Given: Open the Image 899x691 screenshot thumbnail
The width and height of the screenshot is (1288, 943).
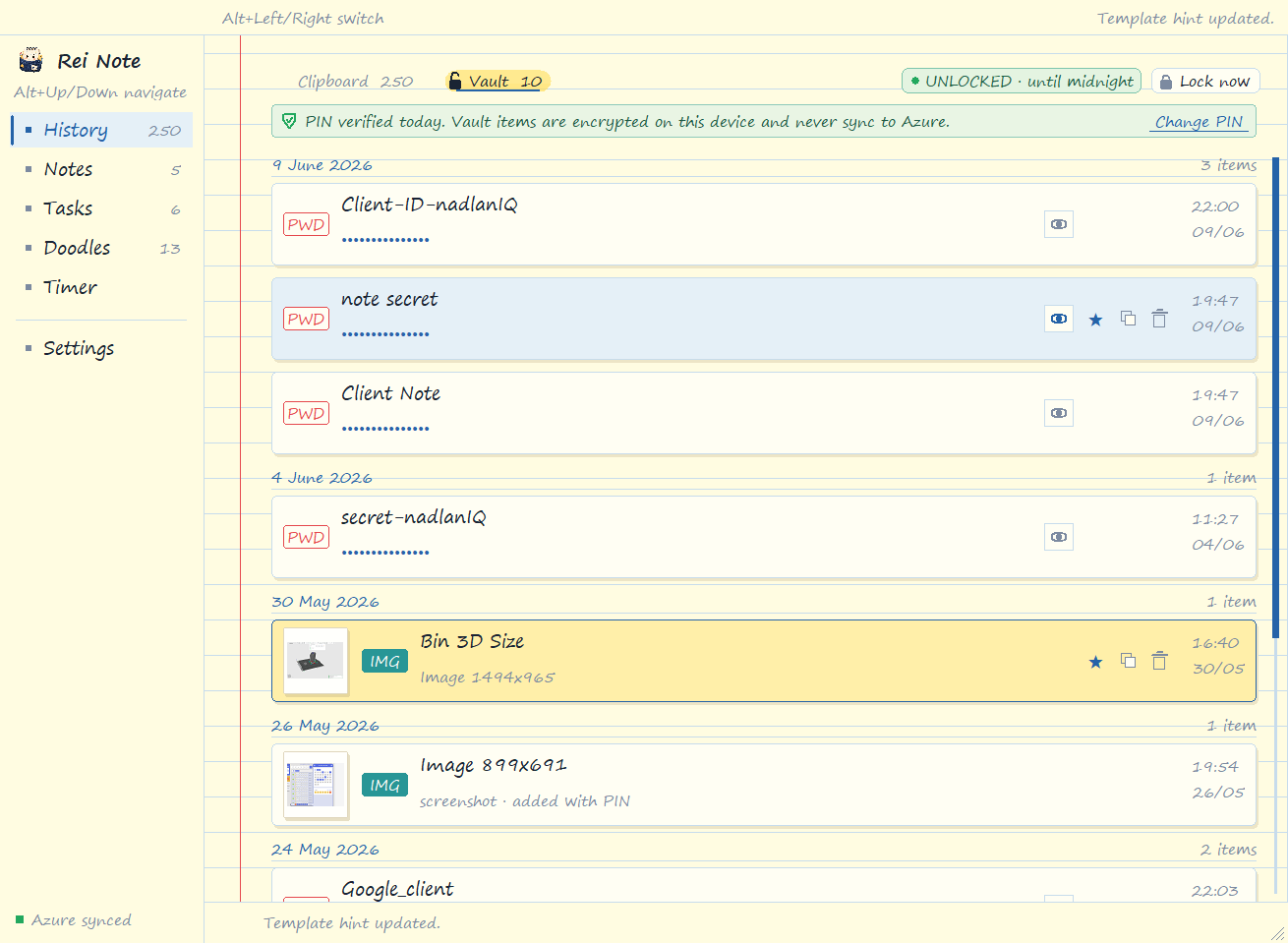Looking at the screenshot, I should tap(316, 786).
